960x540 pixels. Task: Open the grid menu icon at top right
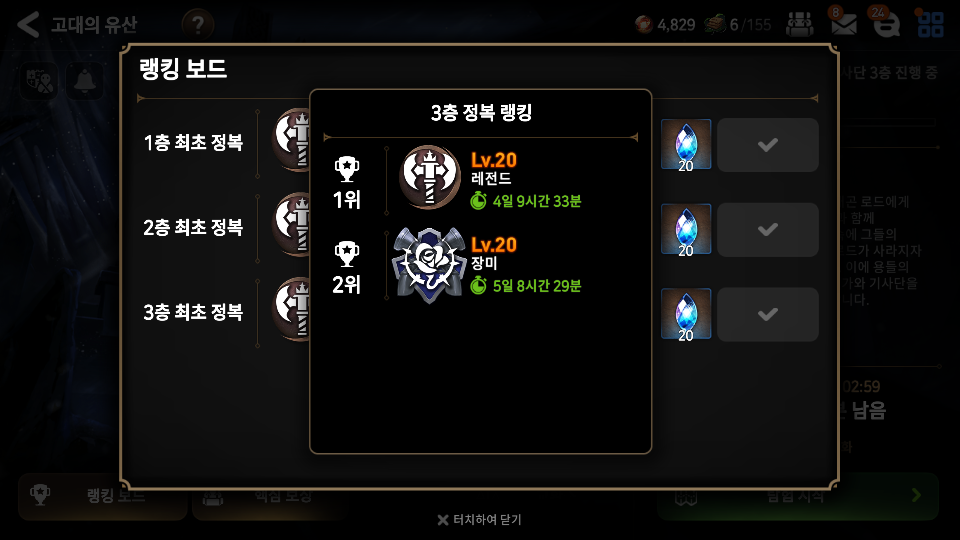(x=930, y=23)
